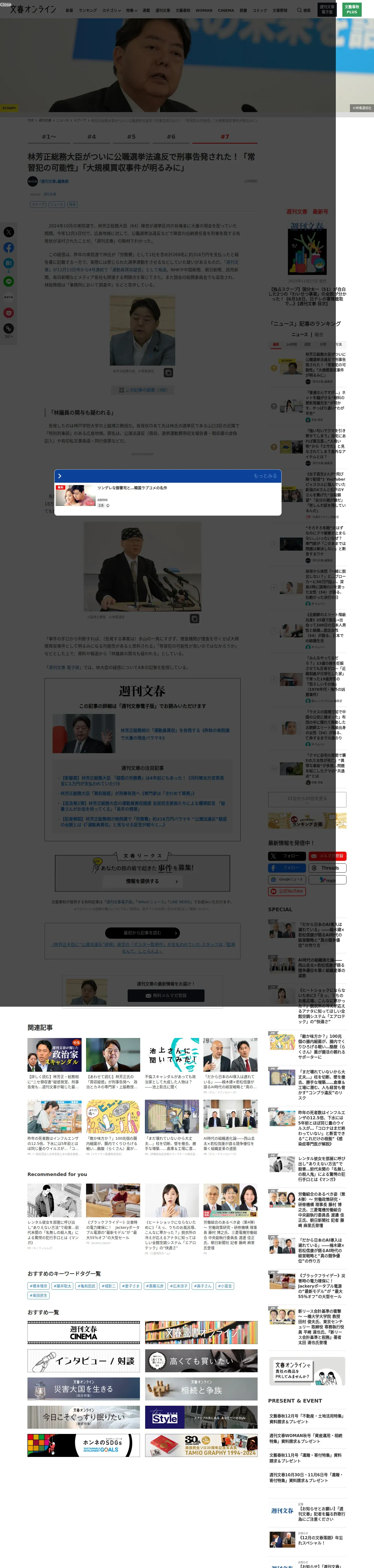Follow on X button in sidebar
This screenshot has width=374, height=1568.
click(x=287, y=856)
